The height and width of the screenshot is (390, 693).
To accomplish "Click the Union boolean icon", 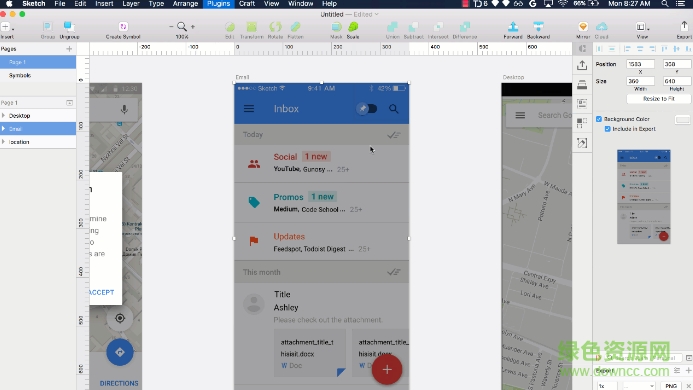I will (392, 27).
